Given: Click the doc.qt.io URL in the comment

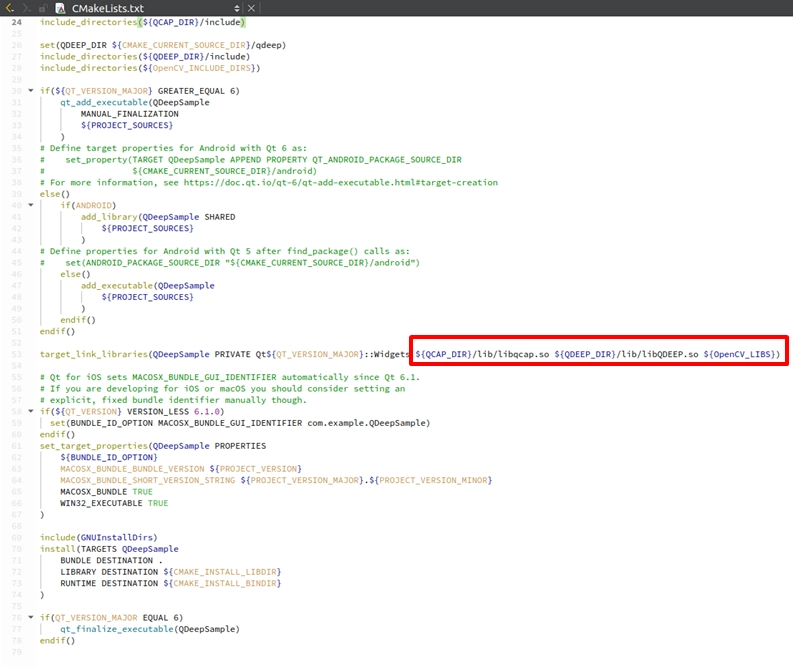Looking at the screenshot, I should [x=340, y=183].
